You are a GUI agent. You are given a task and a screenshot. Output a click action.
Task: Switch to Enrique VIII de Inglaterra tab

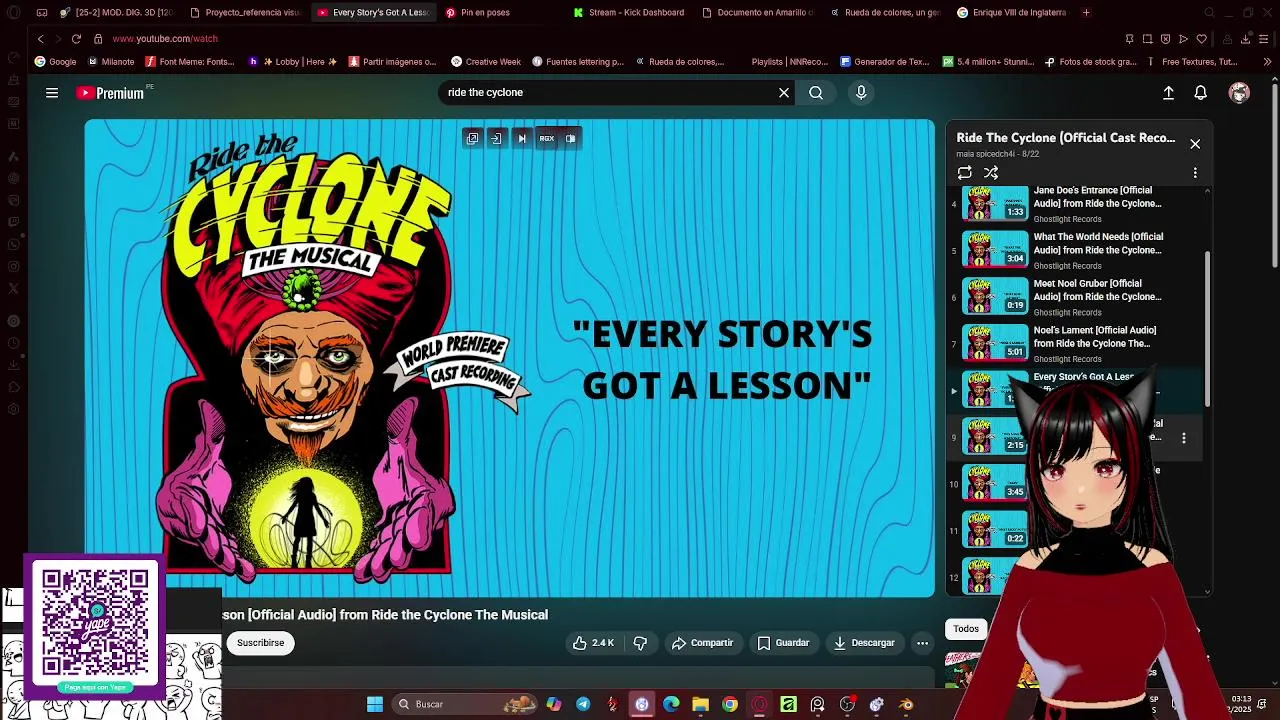click(1012, 13)
